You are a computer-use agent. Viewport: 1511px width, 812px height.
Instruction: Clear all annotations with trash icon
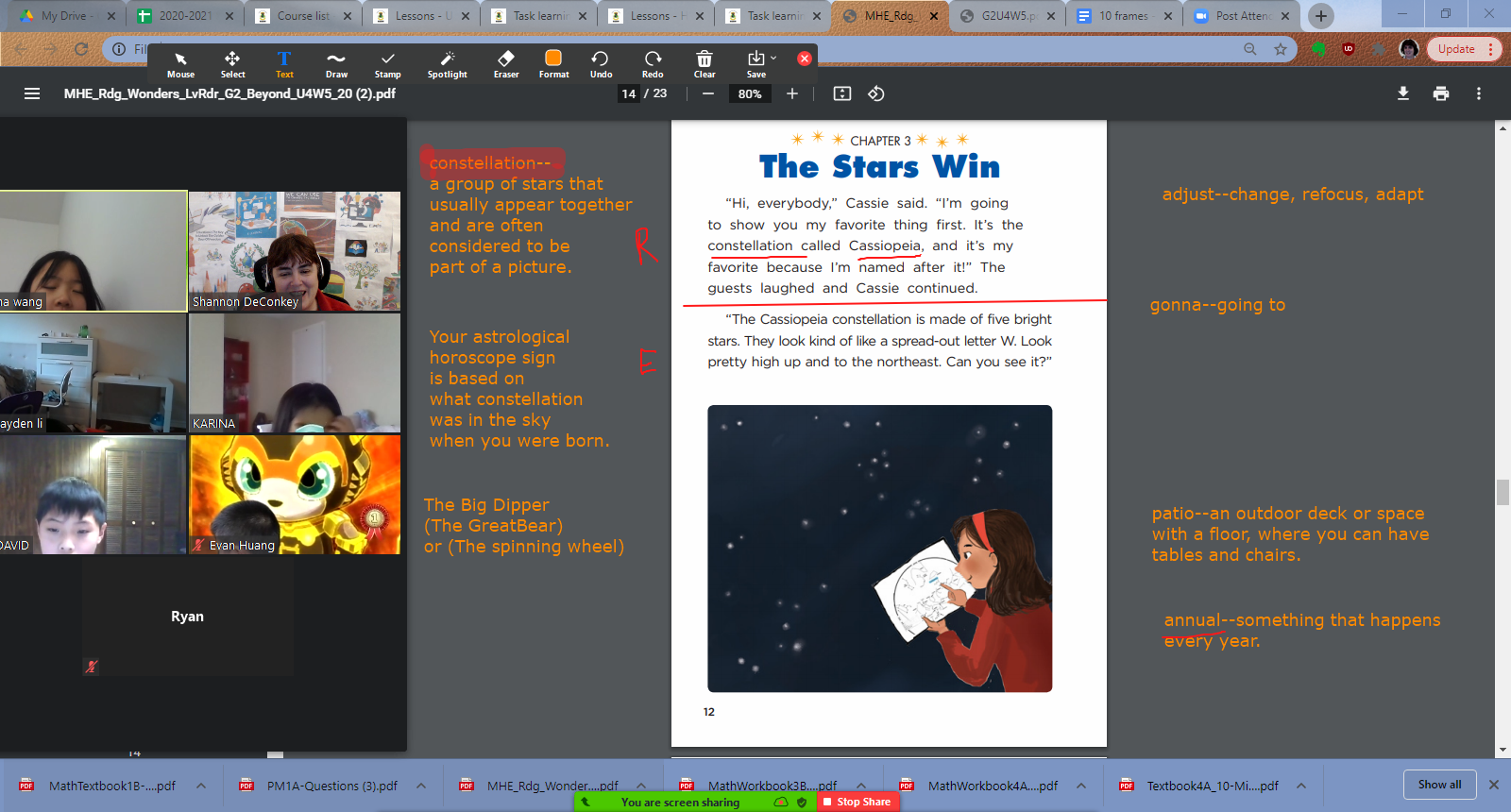(705, 64)
